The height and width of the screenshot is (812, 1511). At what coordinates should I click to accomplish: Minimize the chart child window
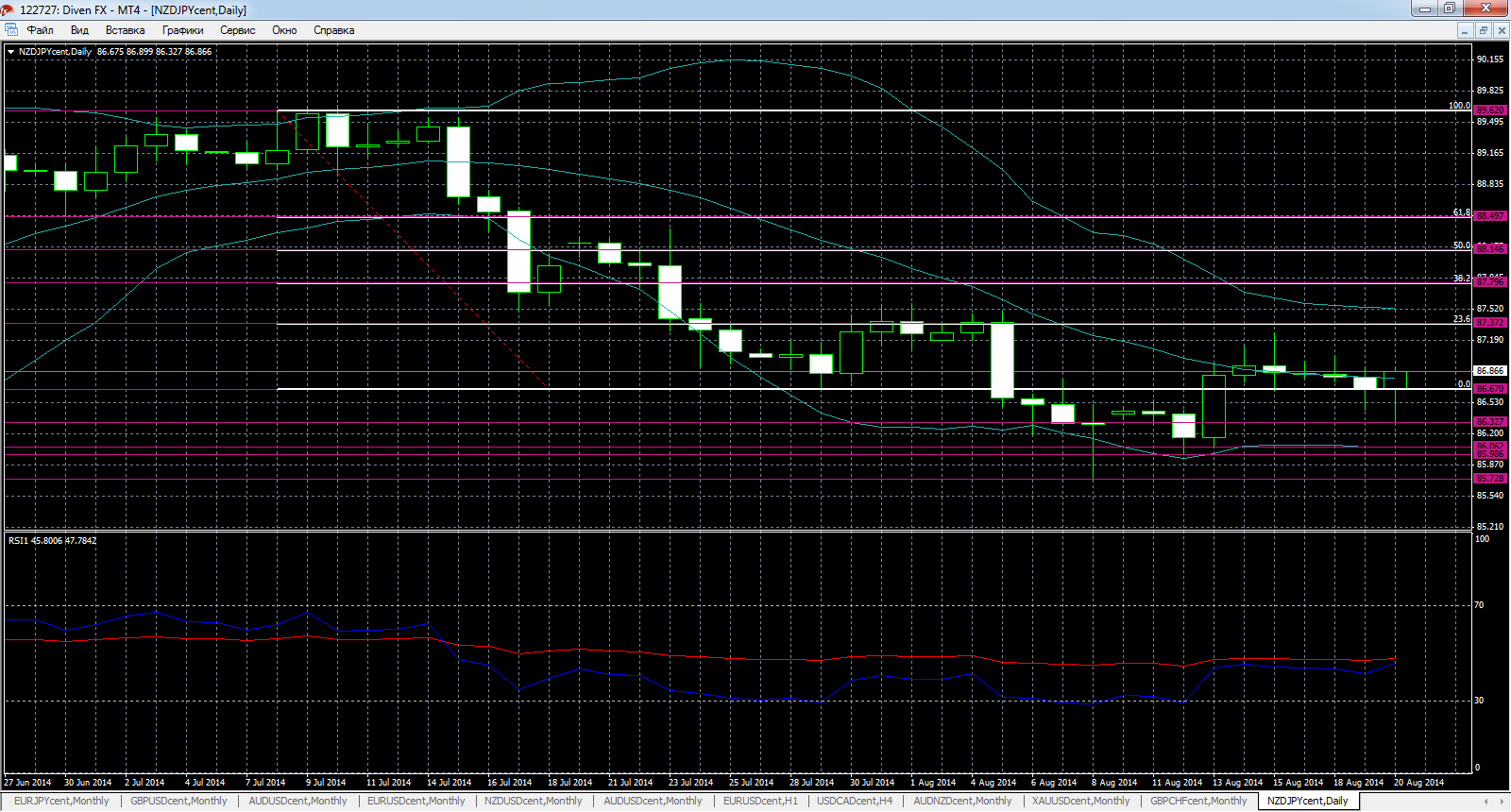coord(1465,30)
